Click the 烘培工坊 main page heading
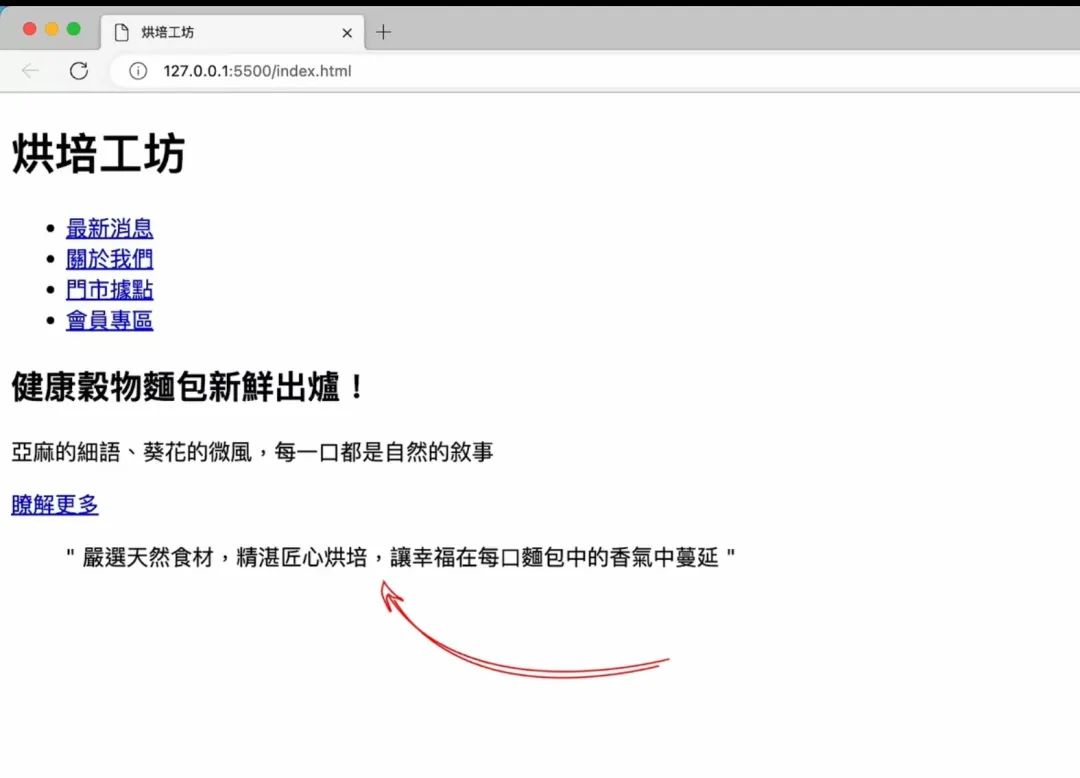Screen dimensions: 1080x778 (98, 156)
